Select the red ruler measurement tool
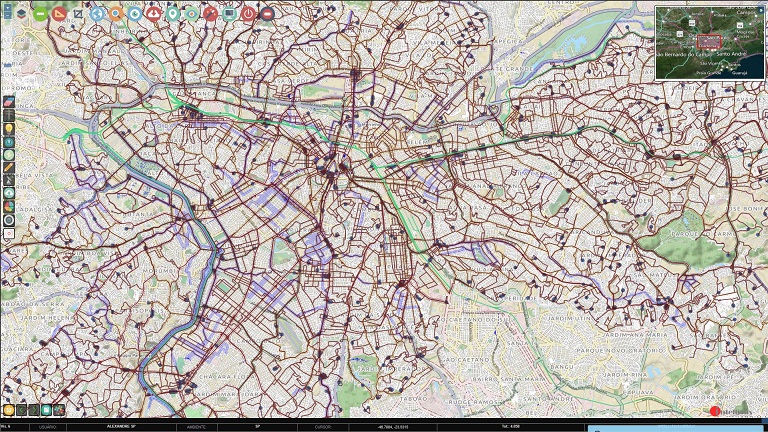 click(x=59, y=15)
